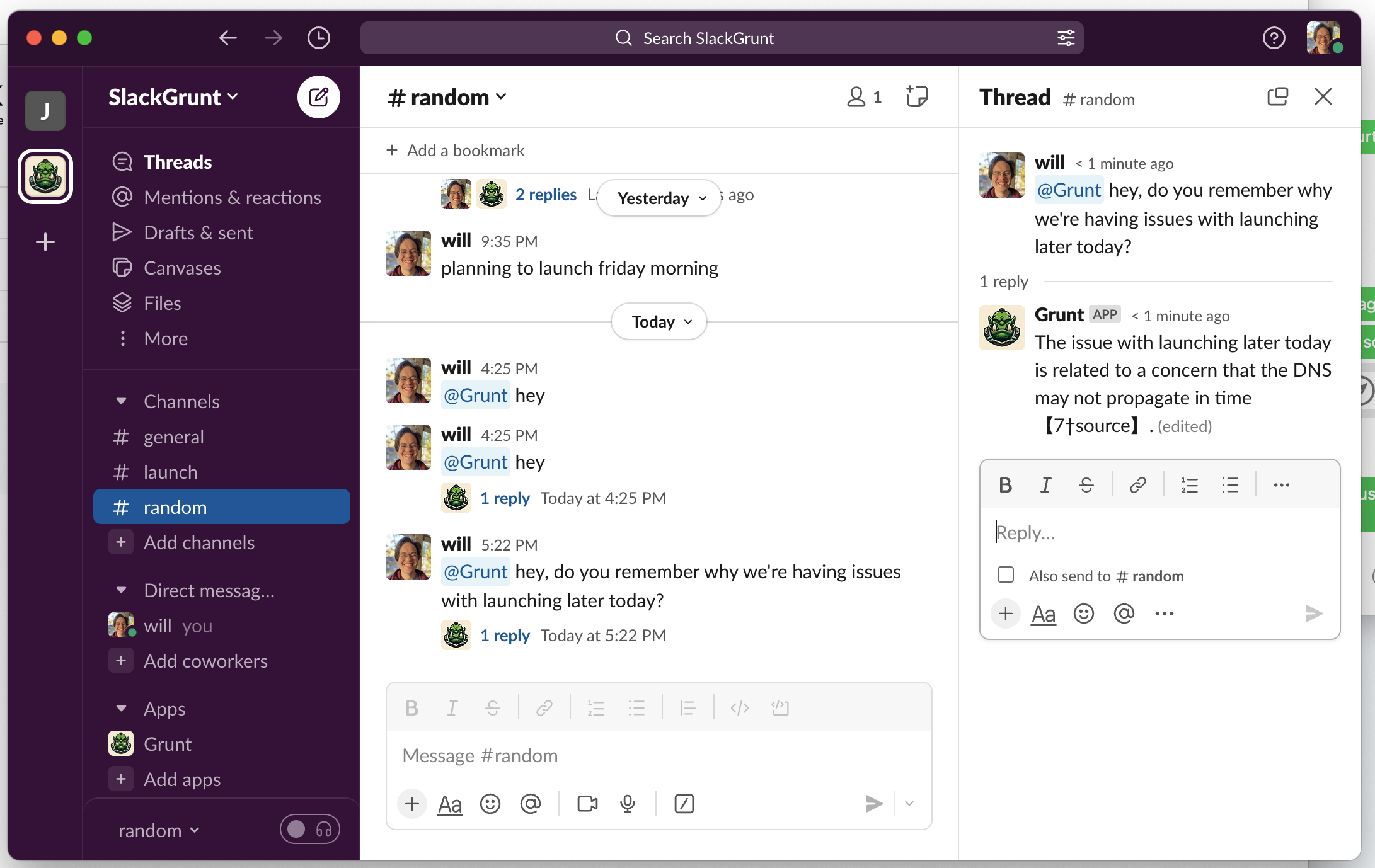
Task: Open canvas icon in channel header
Action: (x=917, y=97)
